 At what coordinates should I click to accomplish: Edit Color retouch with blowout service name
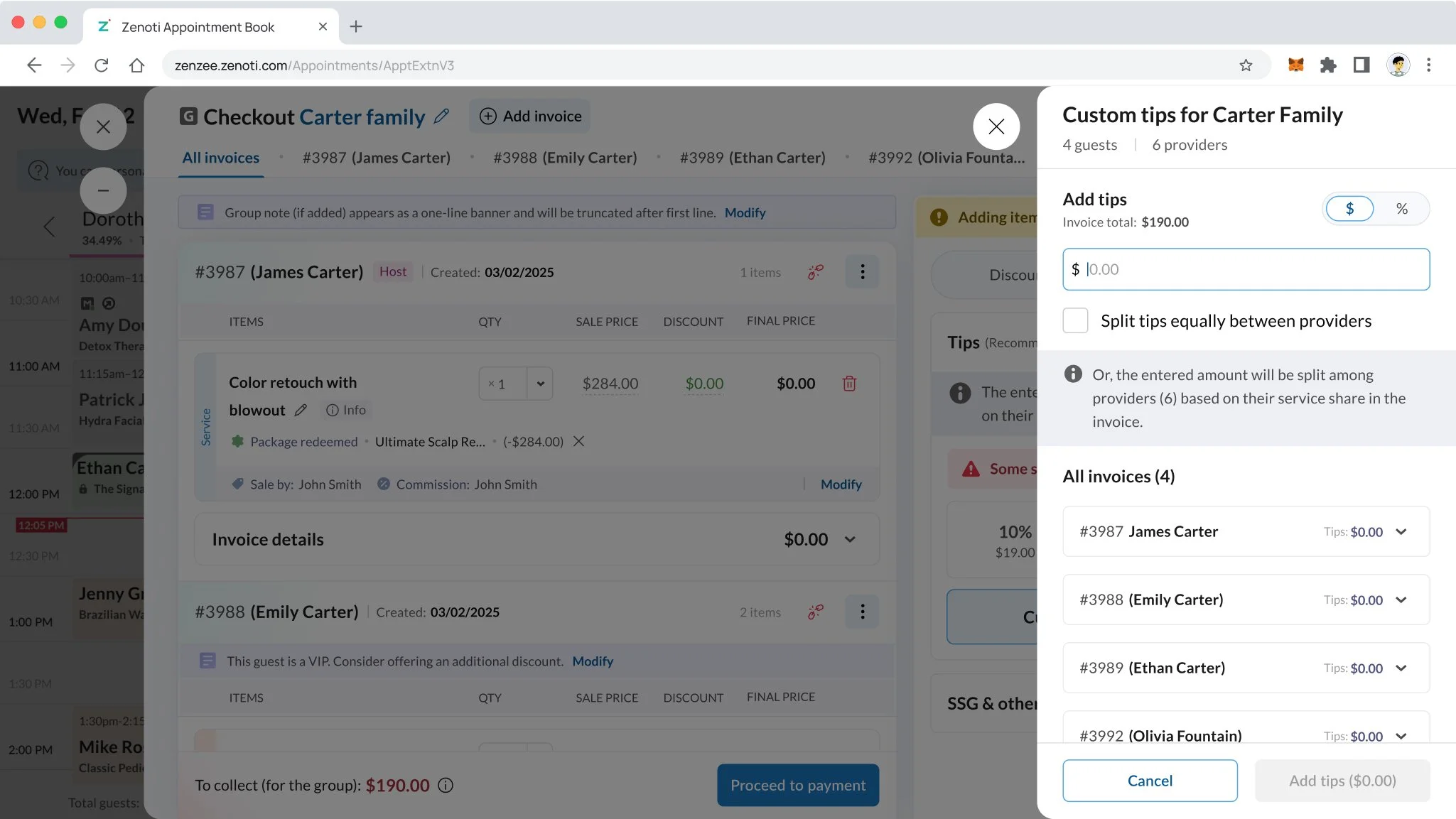point(301,410)
